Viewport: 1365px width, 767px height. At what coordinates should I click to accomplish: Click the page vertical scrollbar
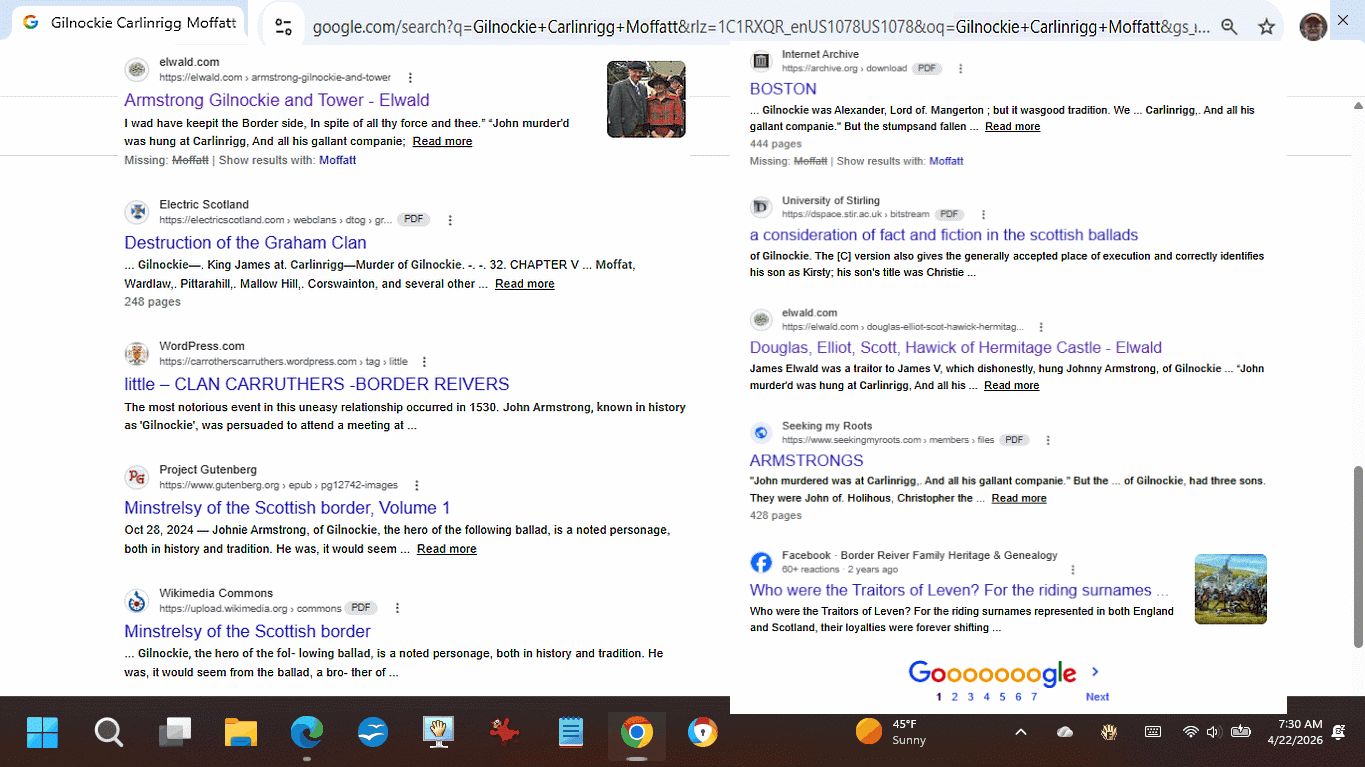coord(1357,555)
